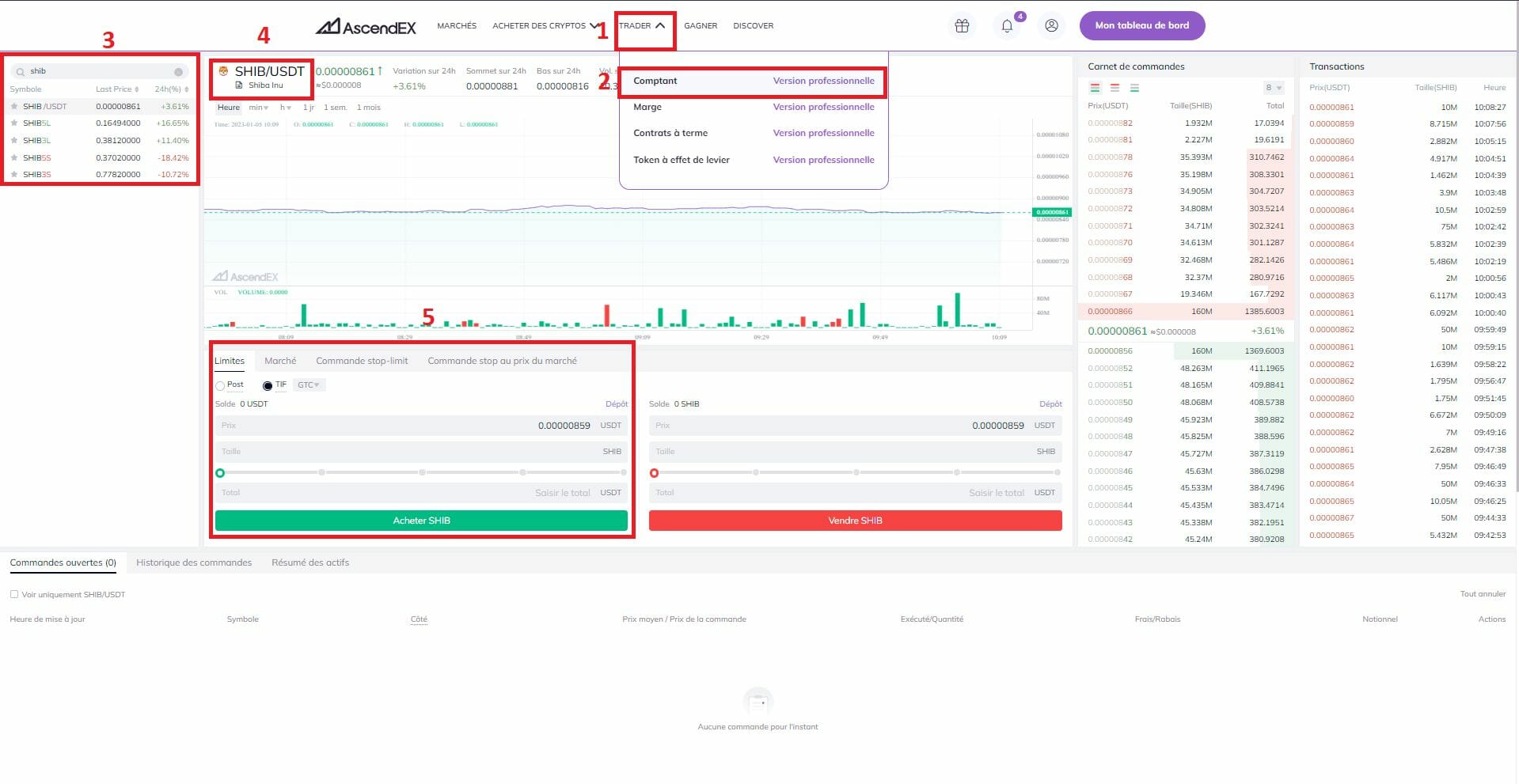The width and height of the screenshot is (1519, 784).
Task: Select the Heure chart view
Action: [228, 108]
